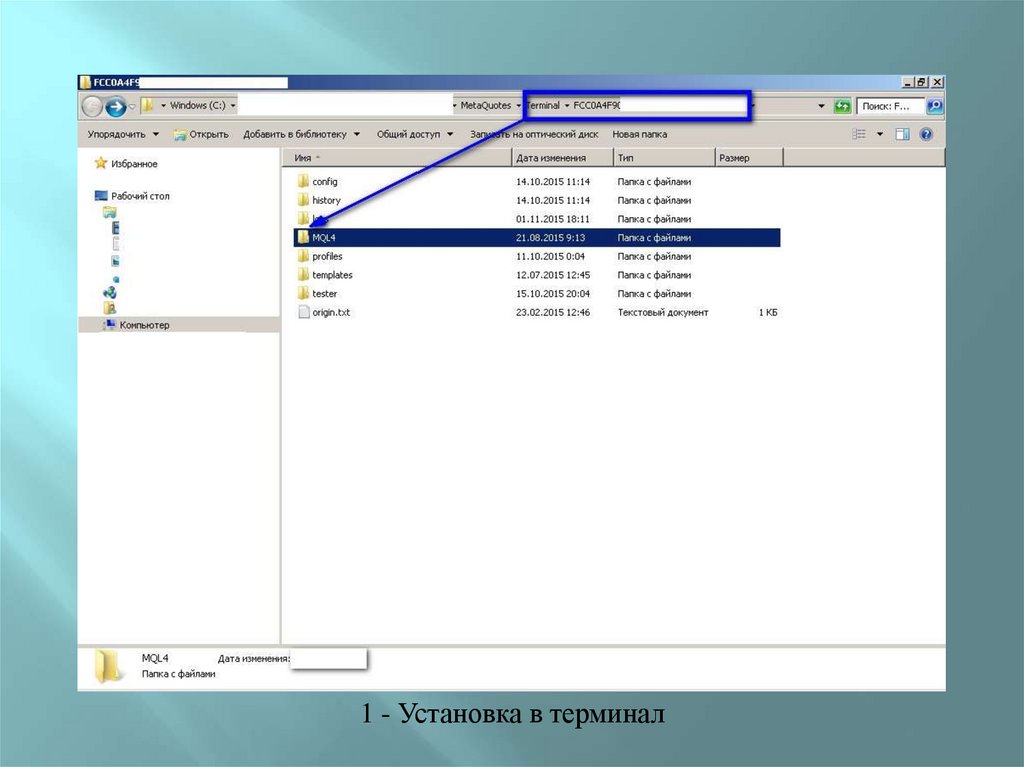Screen dimensions: 1024x767
Task: Select the tester folder icon
Action: point(303,293)
